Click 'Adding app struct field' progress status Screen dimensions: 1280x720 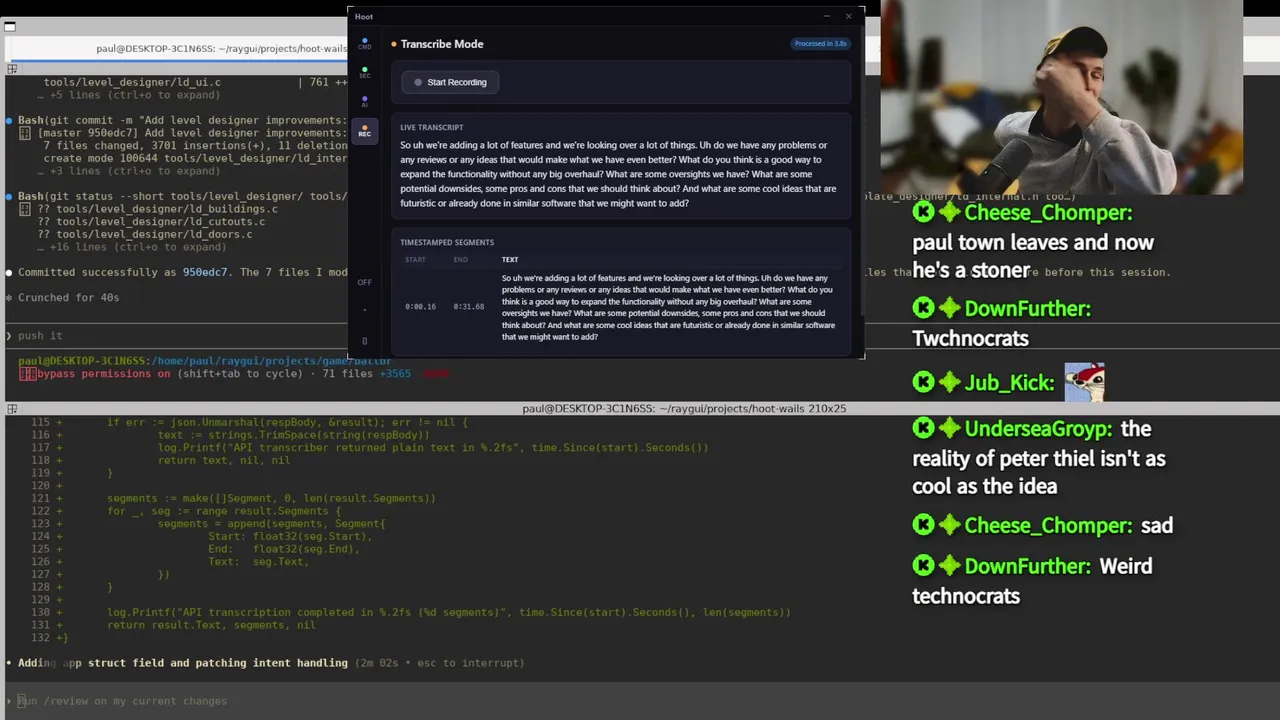[183, 663]
